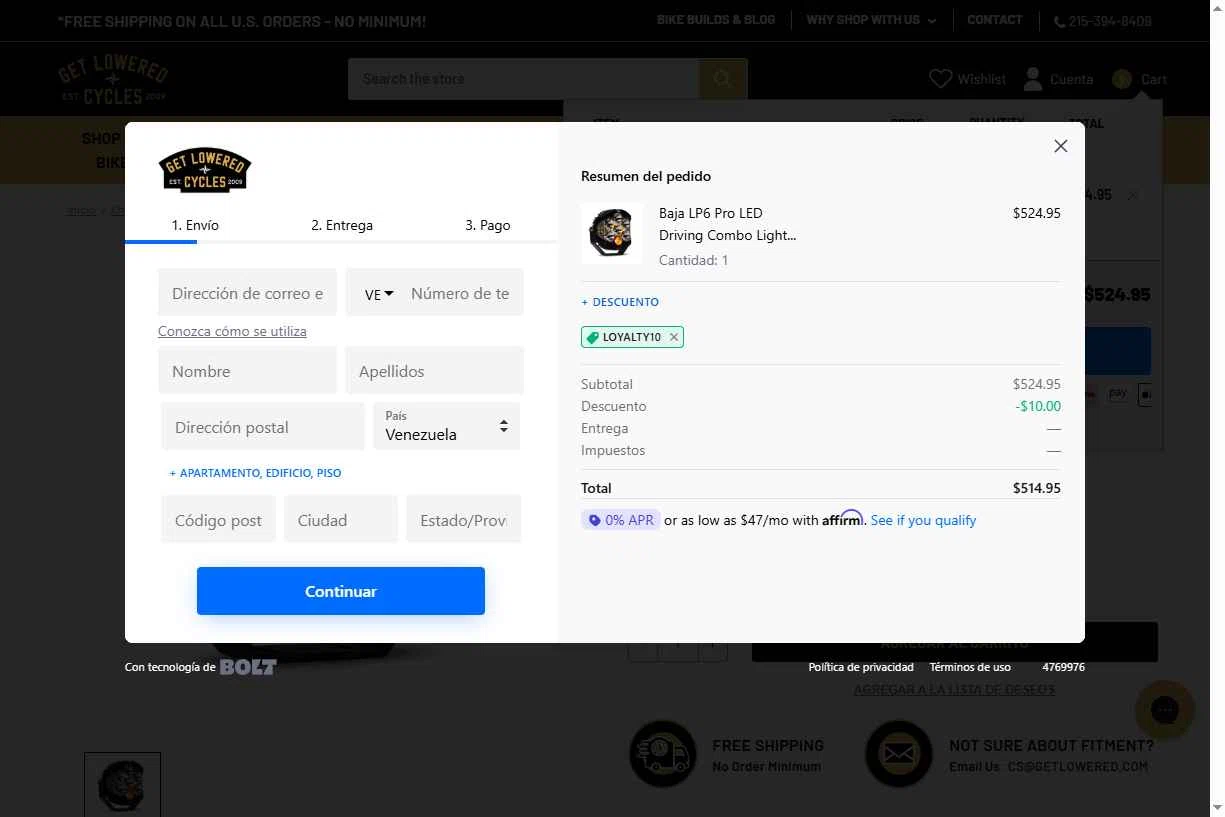Screen dimensions: 1225x817
Task: Click the email envelope fitment icon
Action: click(x=898, y=754)
